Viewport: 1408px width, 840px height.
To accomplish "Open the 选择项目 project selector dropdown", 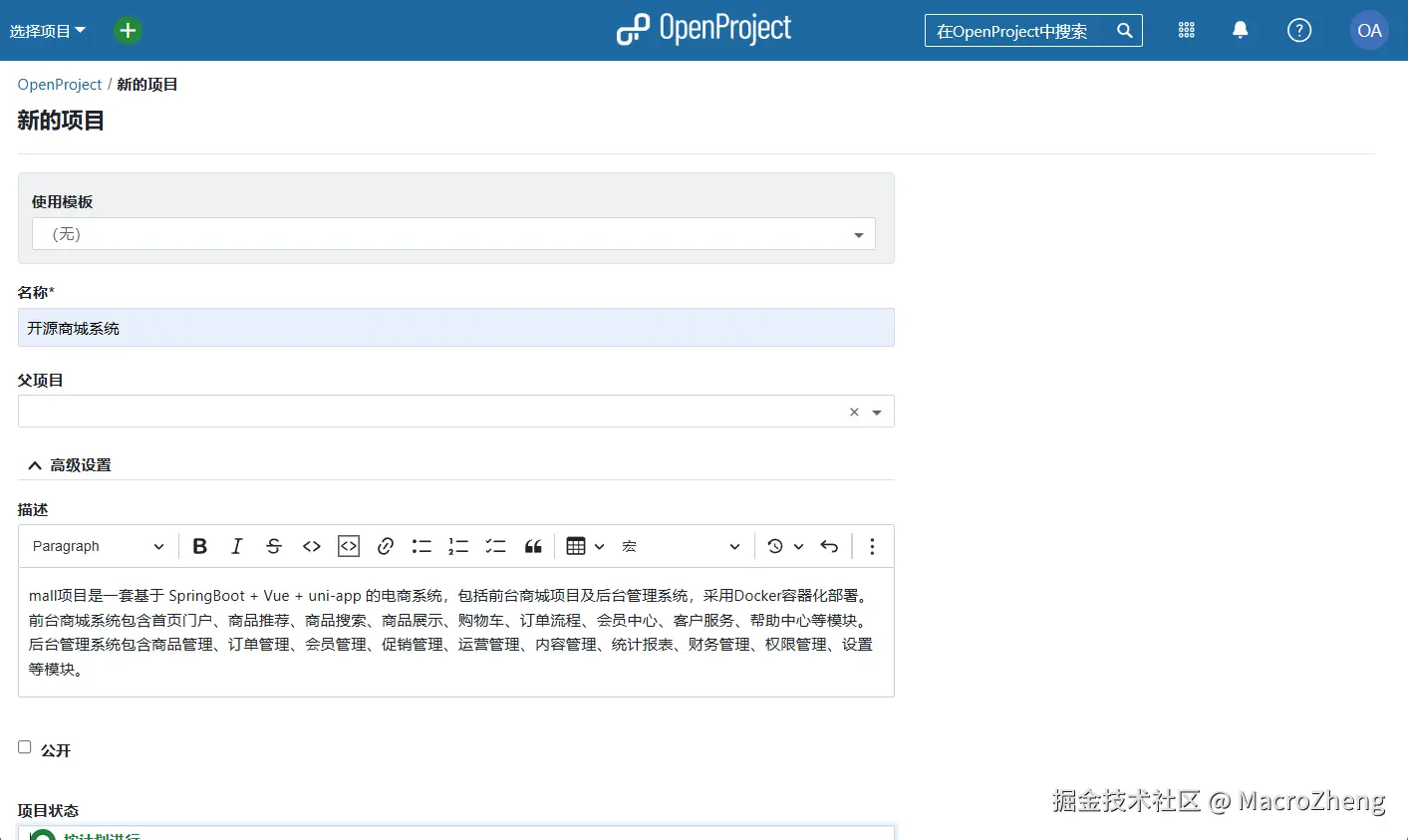I will pos(48,31).
